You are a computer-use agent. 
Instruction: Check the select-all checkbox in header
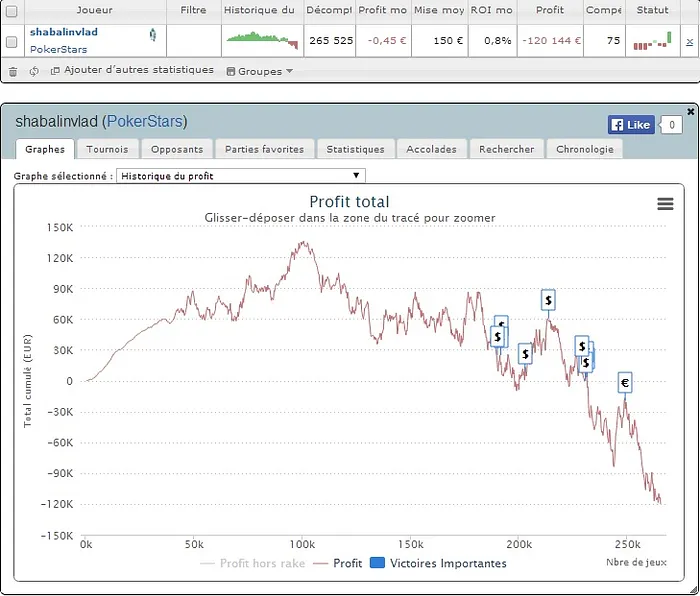coord(12,10)
